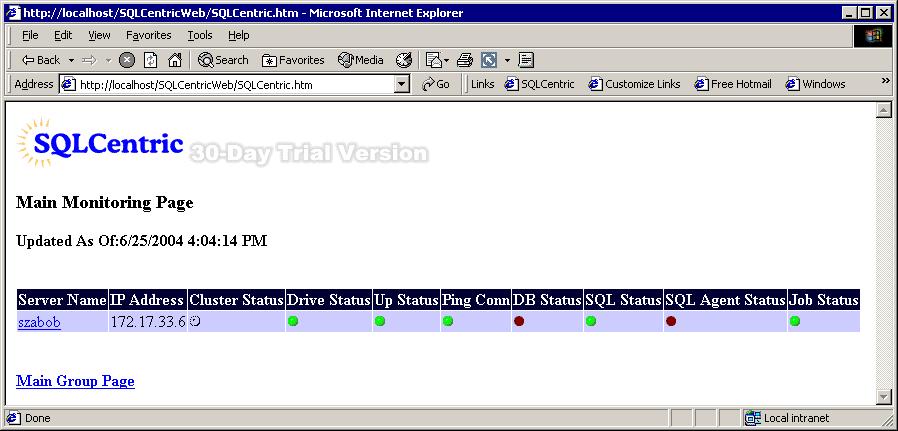Viewport: 898px width, 431px height.
Task: Open the Favorites pane from toolbar
Action: (293, 60)
